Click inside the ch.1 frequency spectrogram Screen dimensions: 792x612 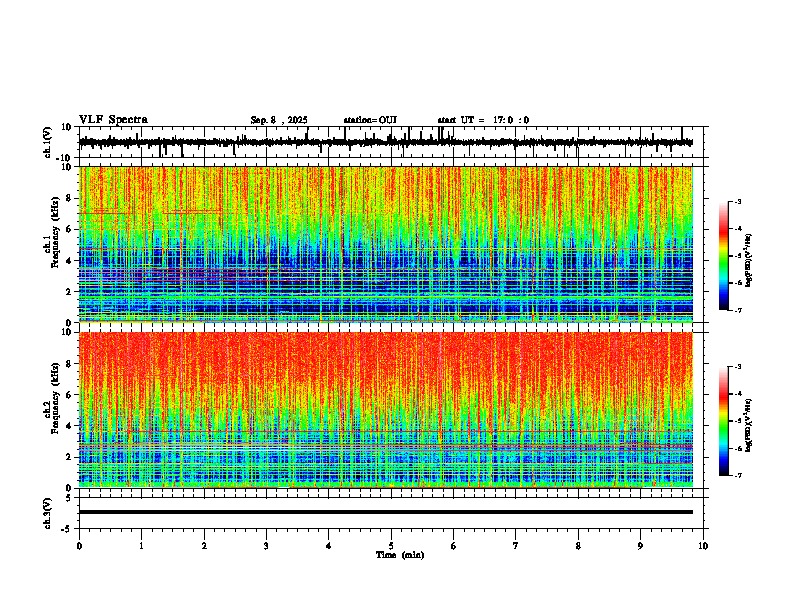pyautogui.click(x=386, y=244)
